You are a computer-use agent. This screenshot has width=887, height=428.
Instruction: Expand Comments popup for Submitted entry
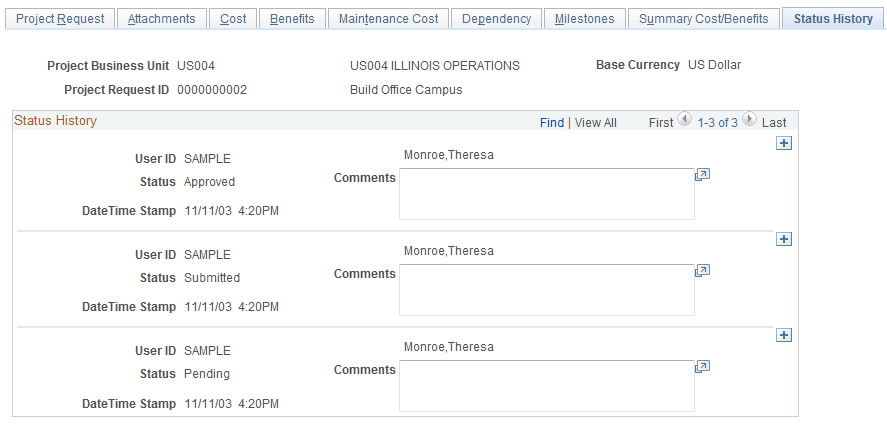pyautogui.click(x=702, y=271)
